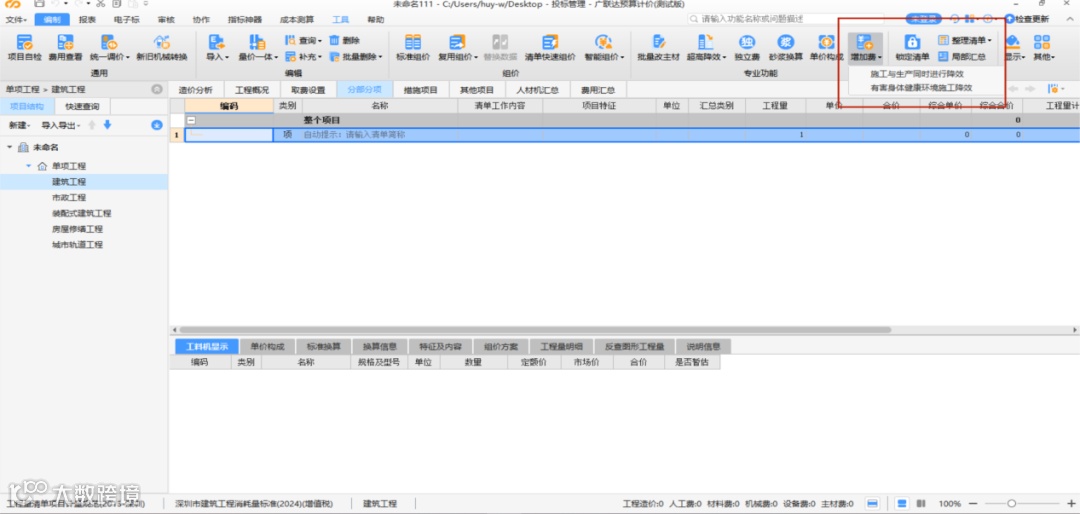The image size is (1080, 514).
Task: Click the 编码 cell of row 1
Action: 229,135
